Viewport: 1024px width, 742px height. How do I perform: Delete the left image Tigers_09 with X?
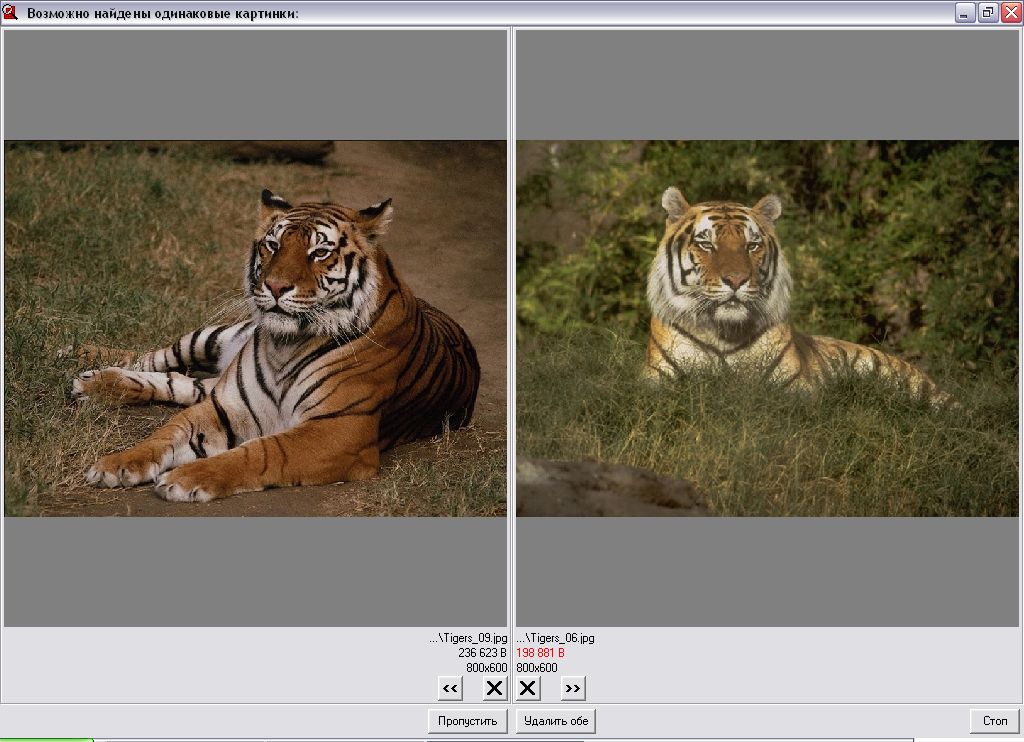[495, 688]
